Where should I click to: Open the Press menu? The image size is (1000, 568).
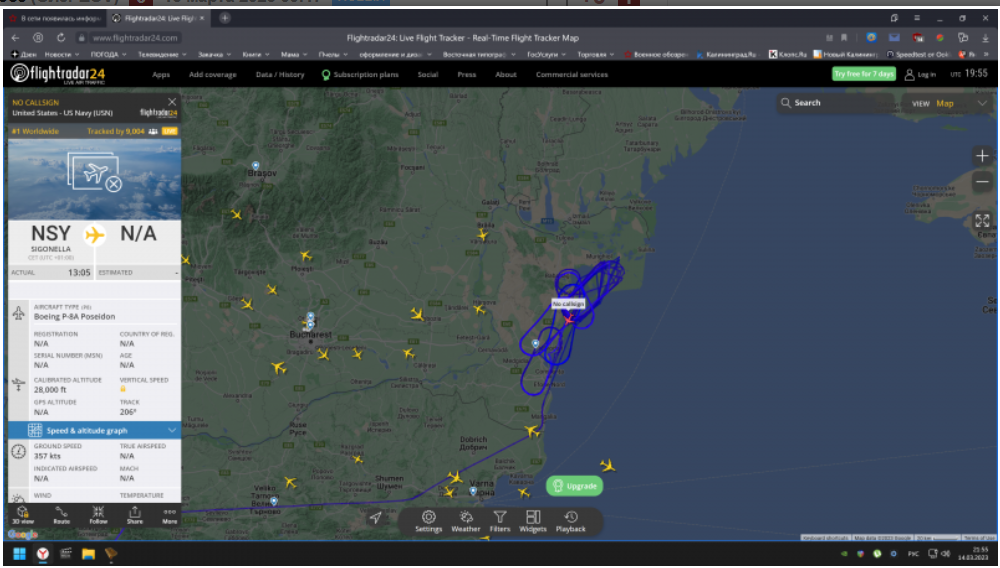[467, 75]
